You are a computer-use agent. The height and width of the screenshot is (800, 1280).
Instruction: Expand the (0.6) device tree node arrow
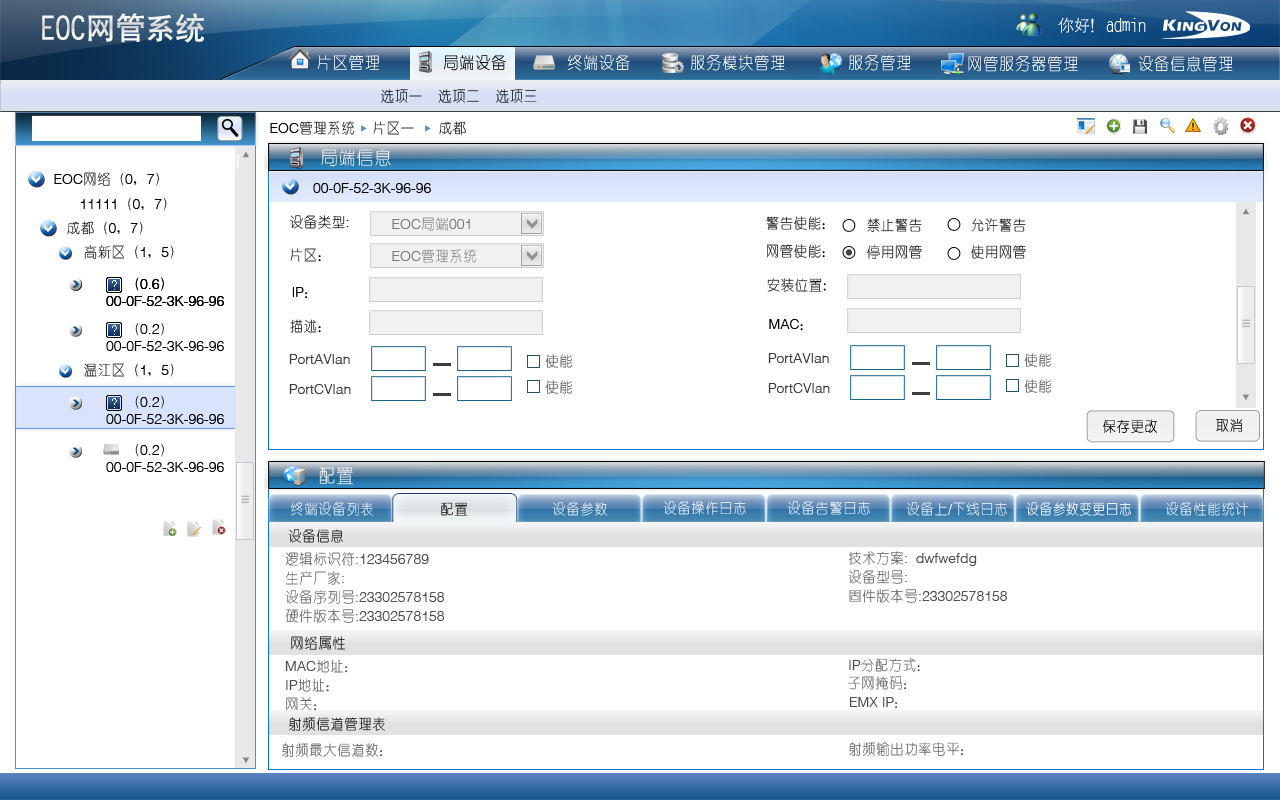76,285
